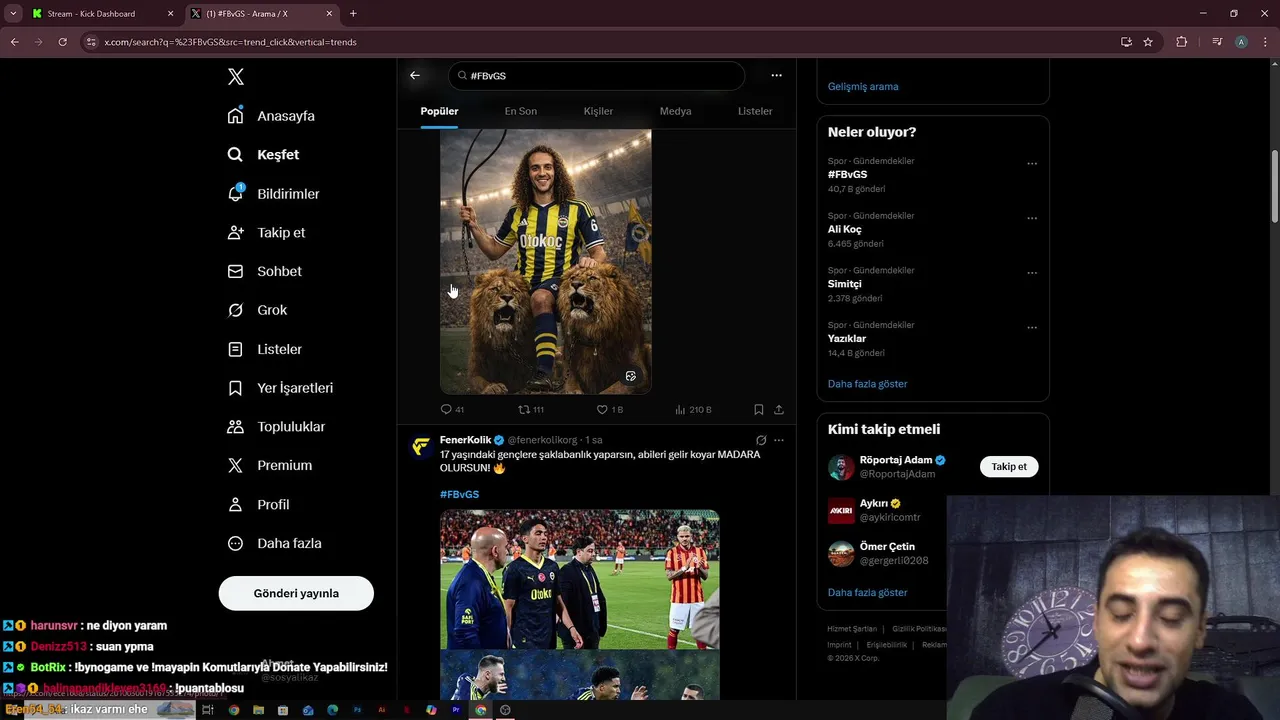Open Daha fazla circle icon
The width and height of the screenshot is (1280, 720).
click(235, 543)
